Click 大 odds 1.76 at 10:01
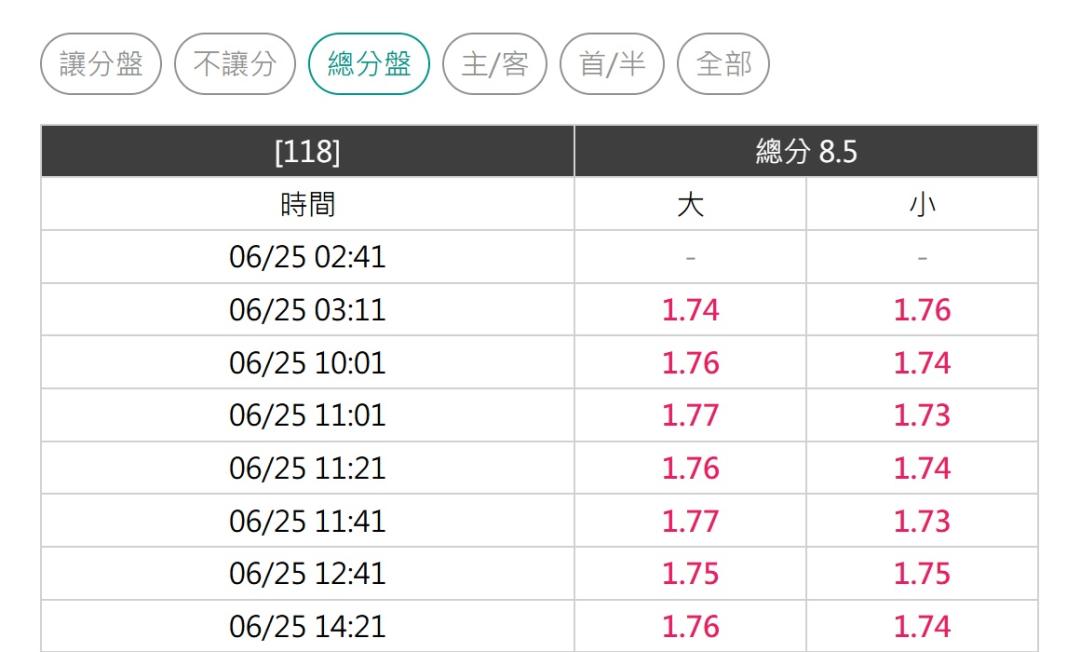Screen dimensions: 1080x652 [690, 363]
